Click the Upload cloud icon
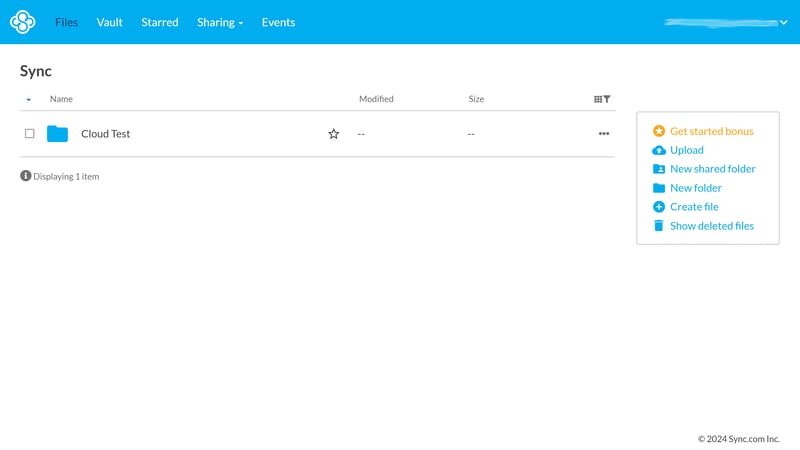800x450 pixels. [658, 150]
